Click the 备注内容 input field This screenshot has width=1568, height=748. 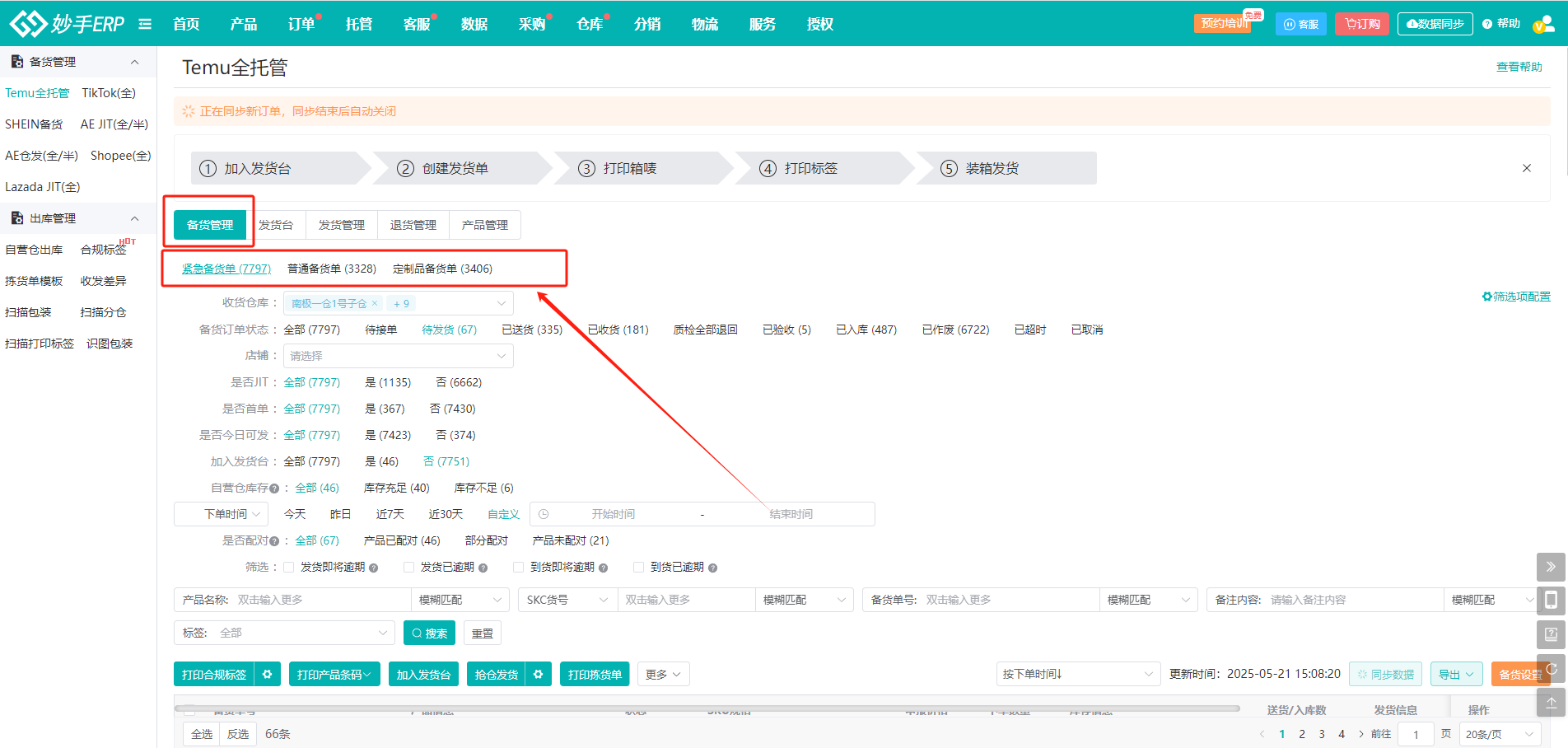tap(1354, 600)
